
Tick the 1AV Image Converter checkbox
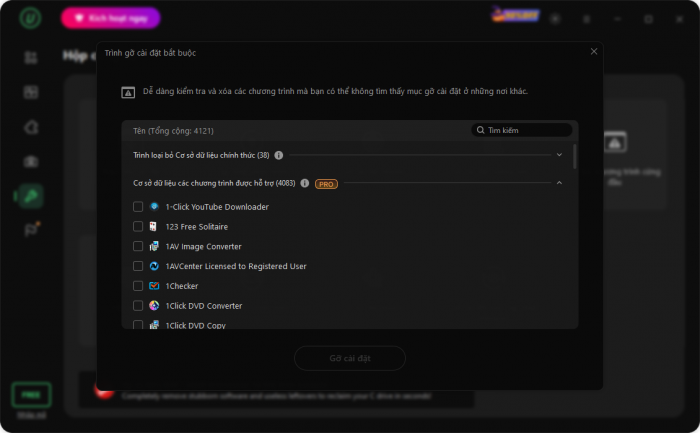138,246
